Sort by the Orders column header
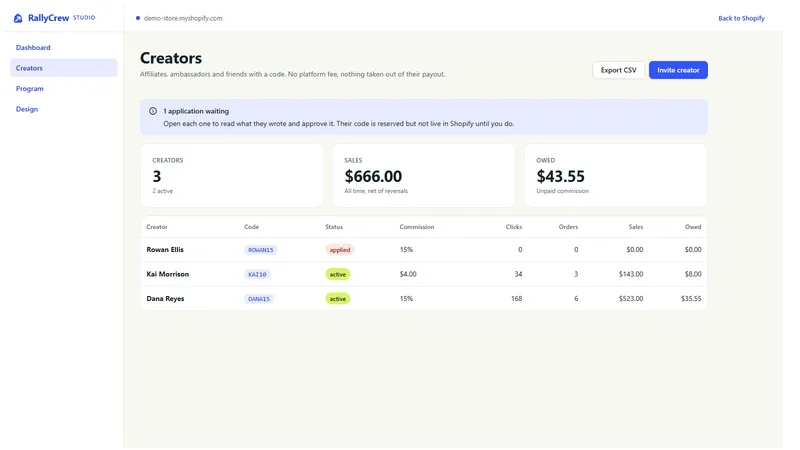 pyautogui.click(x=568, y=227)
